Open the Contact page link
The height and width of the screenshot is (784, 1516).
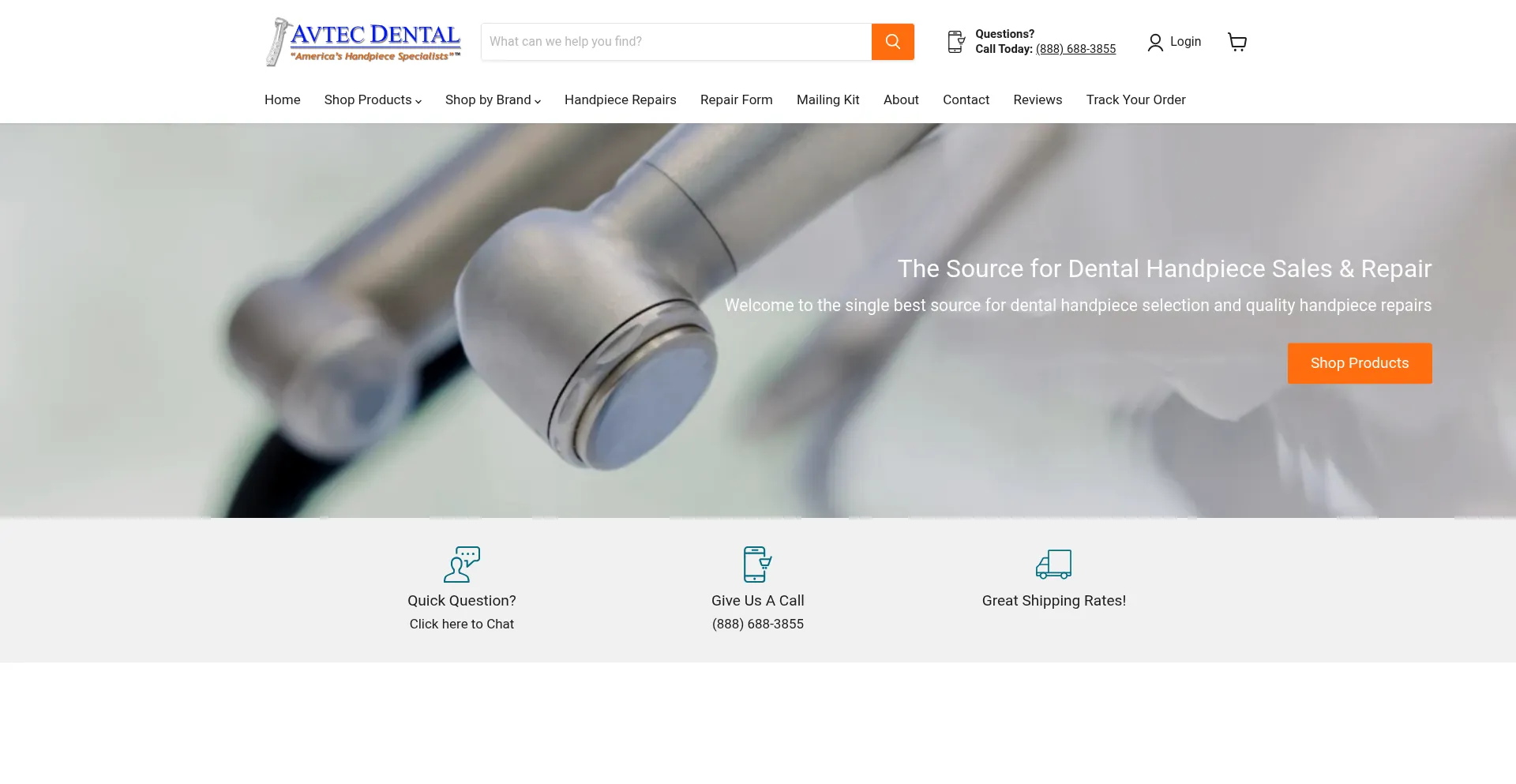(x=966, y=100)
